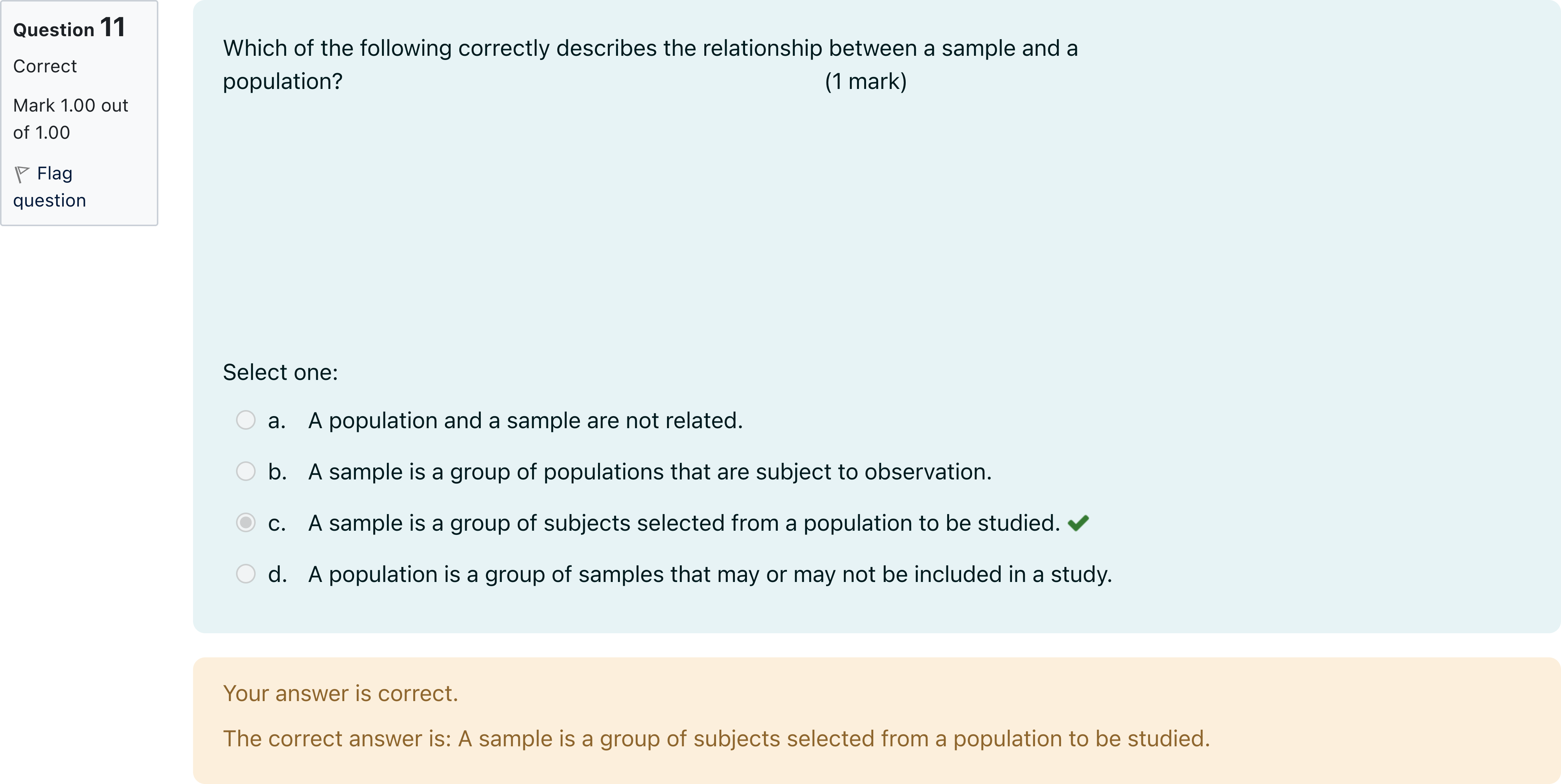This screenshot has width=1561, height=784.
Task: Click the "(1 mark)" label
Action: pos(865,81)
